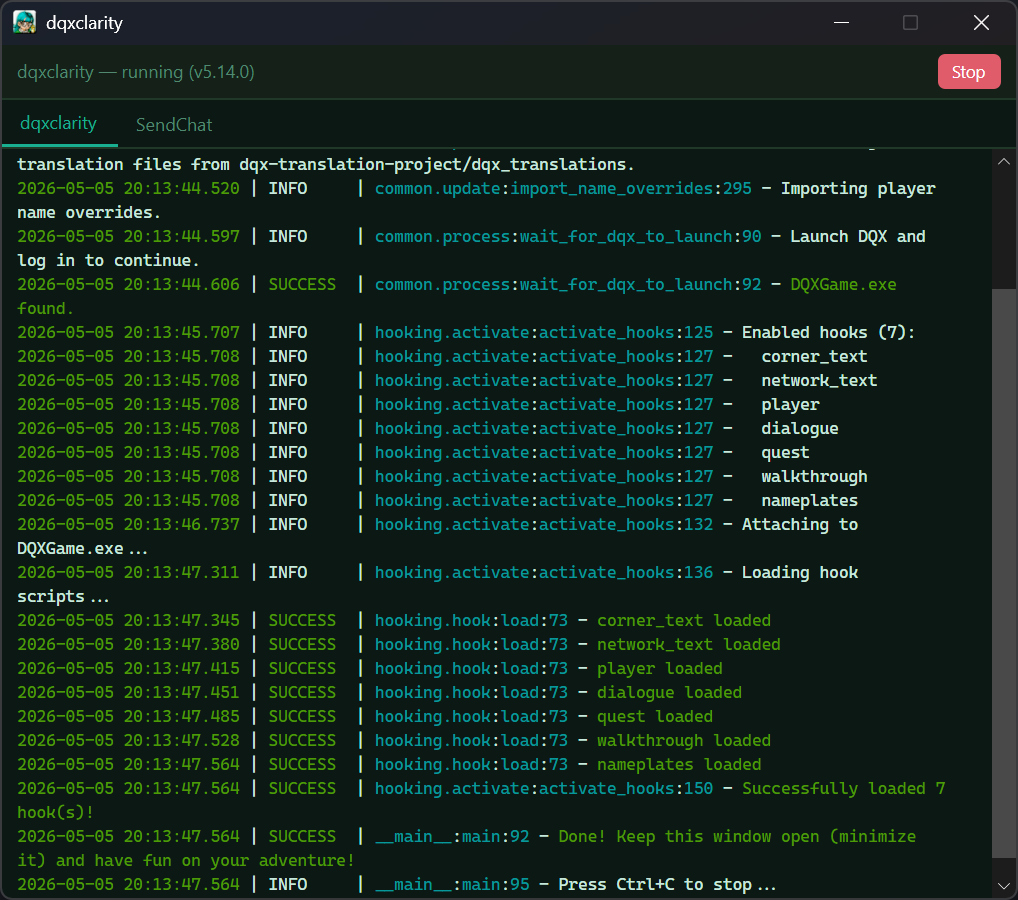The image size is (1018, 900).
Task: Click 'common.process:wait_for_dqx_to_launch:90' source text
Action: tap(568, 236)
